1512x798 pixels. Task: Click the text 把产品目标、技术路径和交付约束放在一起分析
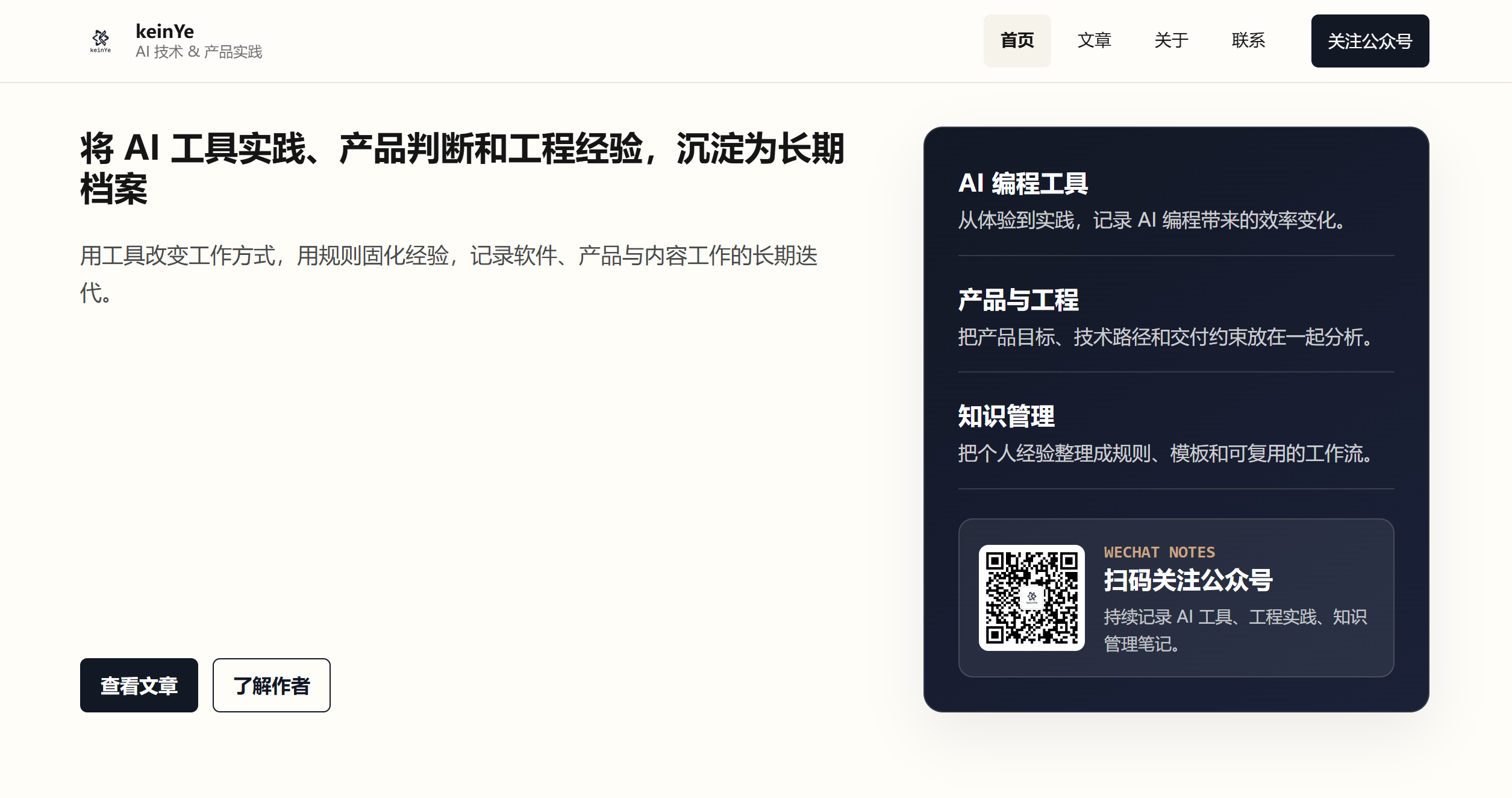[1165, 337]
